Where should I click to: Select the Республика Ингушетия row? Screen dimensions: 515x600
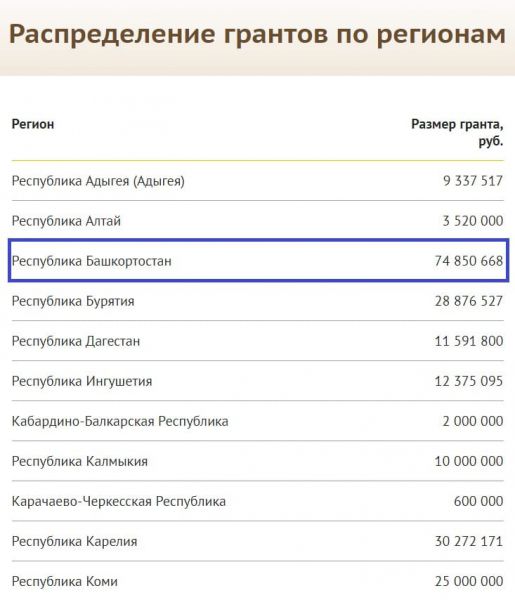[x=258, y=381]
